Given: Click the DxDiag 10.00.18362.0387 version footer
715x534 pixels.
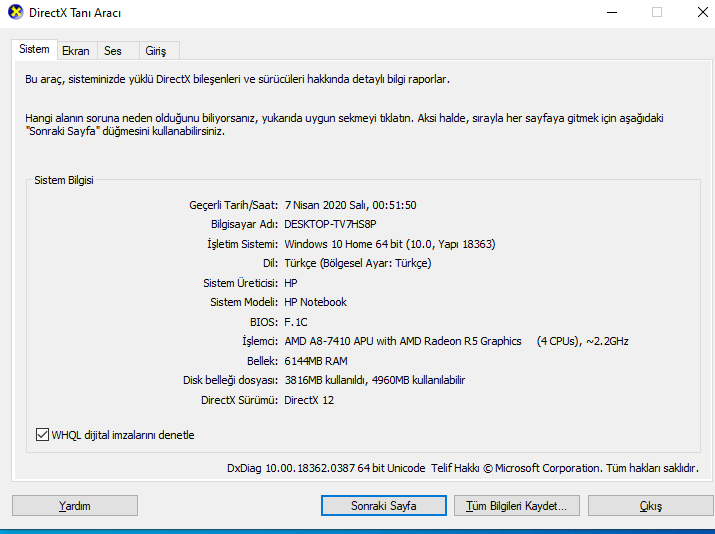Looking at the screenshot, I should click(463, 468).
